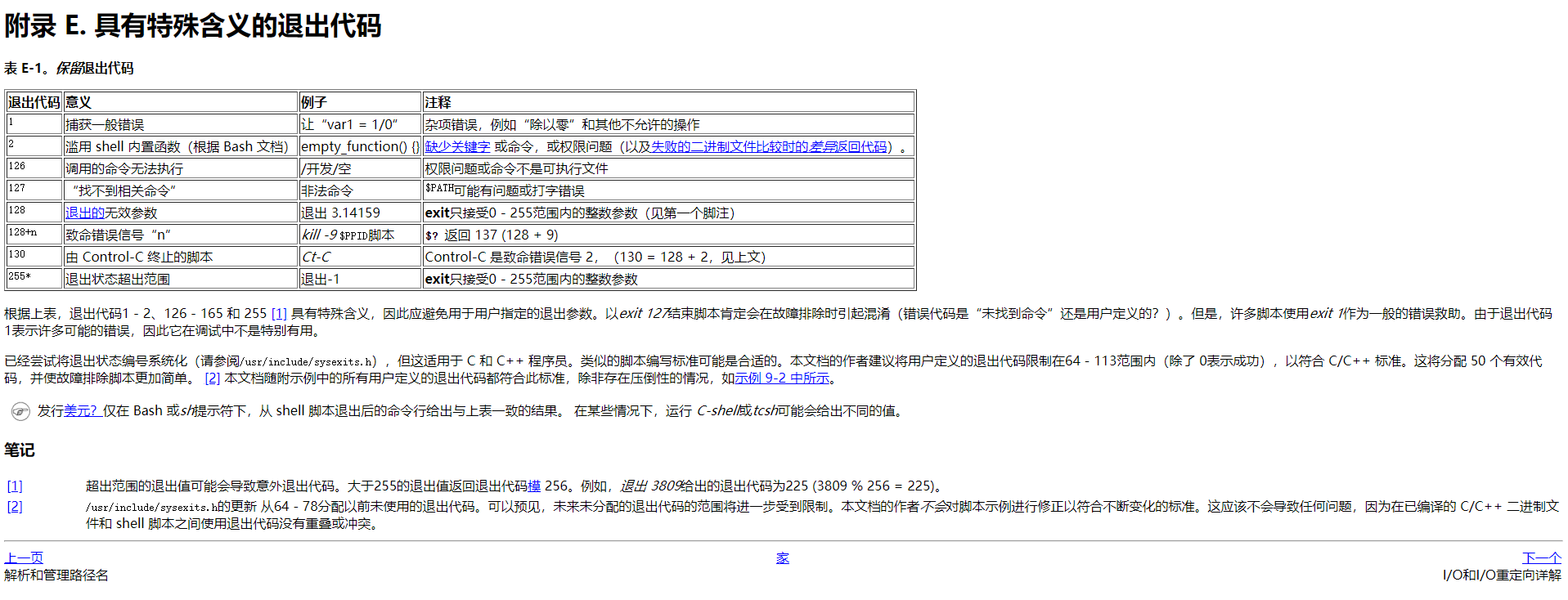
Task: Open the 美元? link in the note
Action: (82, 410)
